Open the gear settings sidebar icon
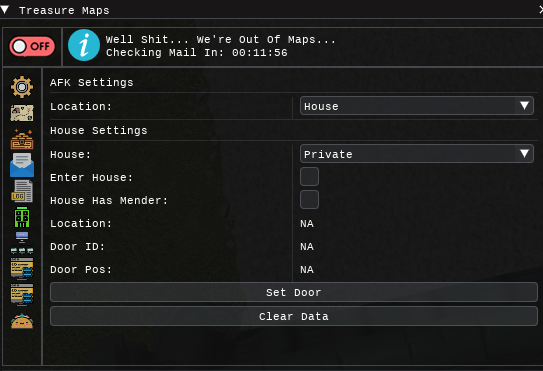 click(x=22, y=87)
